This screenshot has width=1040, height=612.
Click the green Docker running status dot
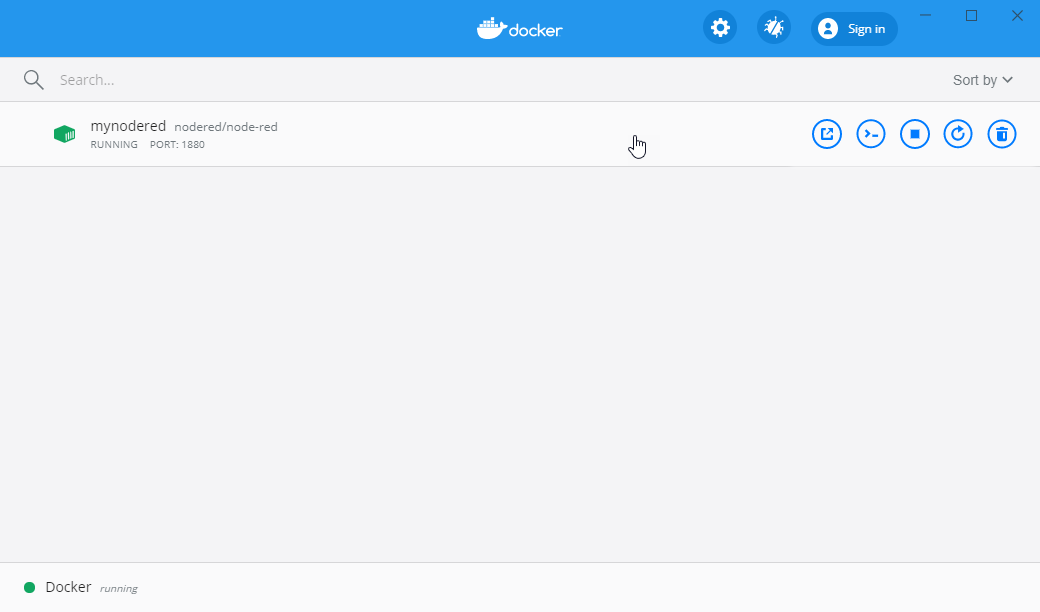(29, 587)
